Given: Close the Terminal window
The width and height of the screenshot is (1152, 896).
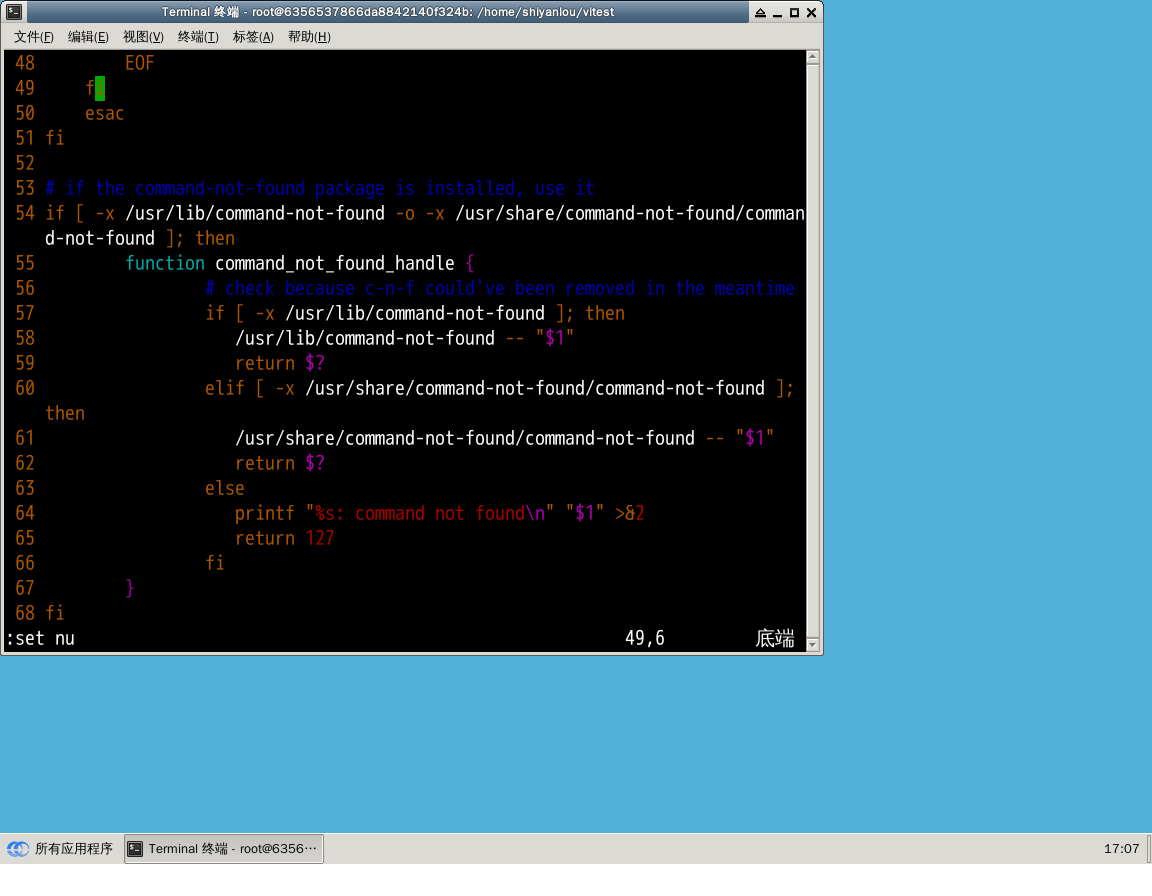Looking at the screenshot, I should [x=811, y=12].
